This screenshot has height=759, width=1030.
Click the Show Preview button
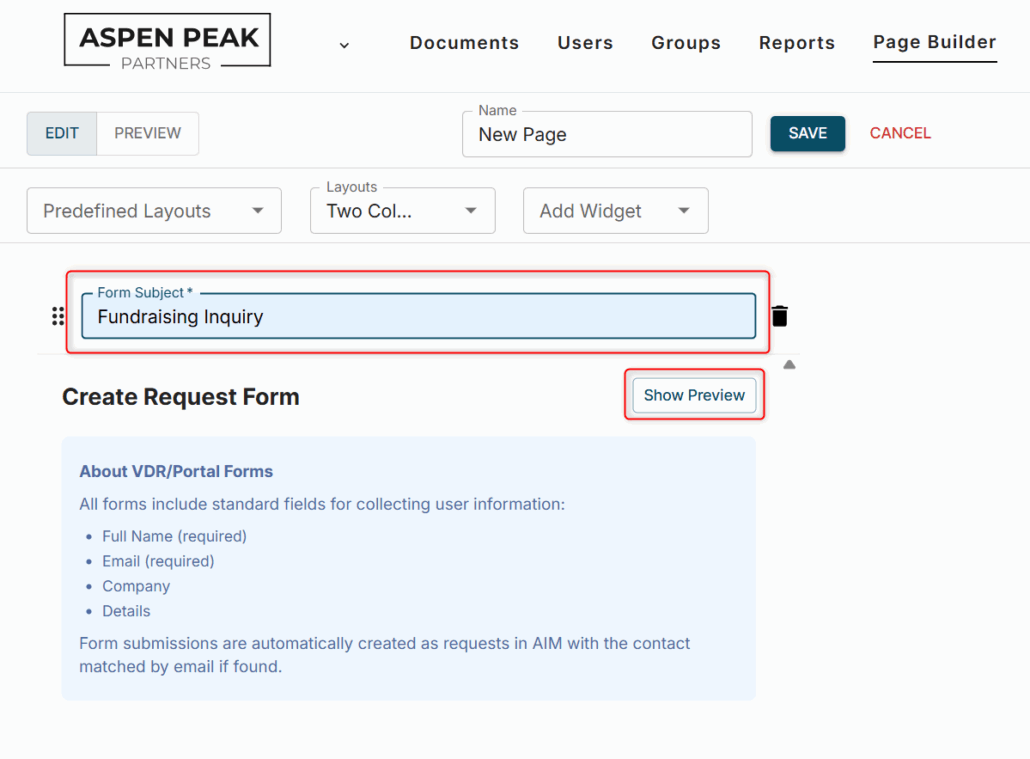coord(694,395)
